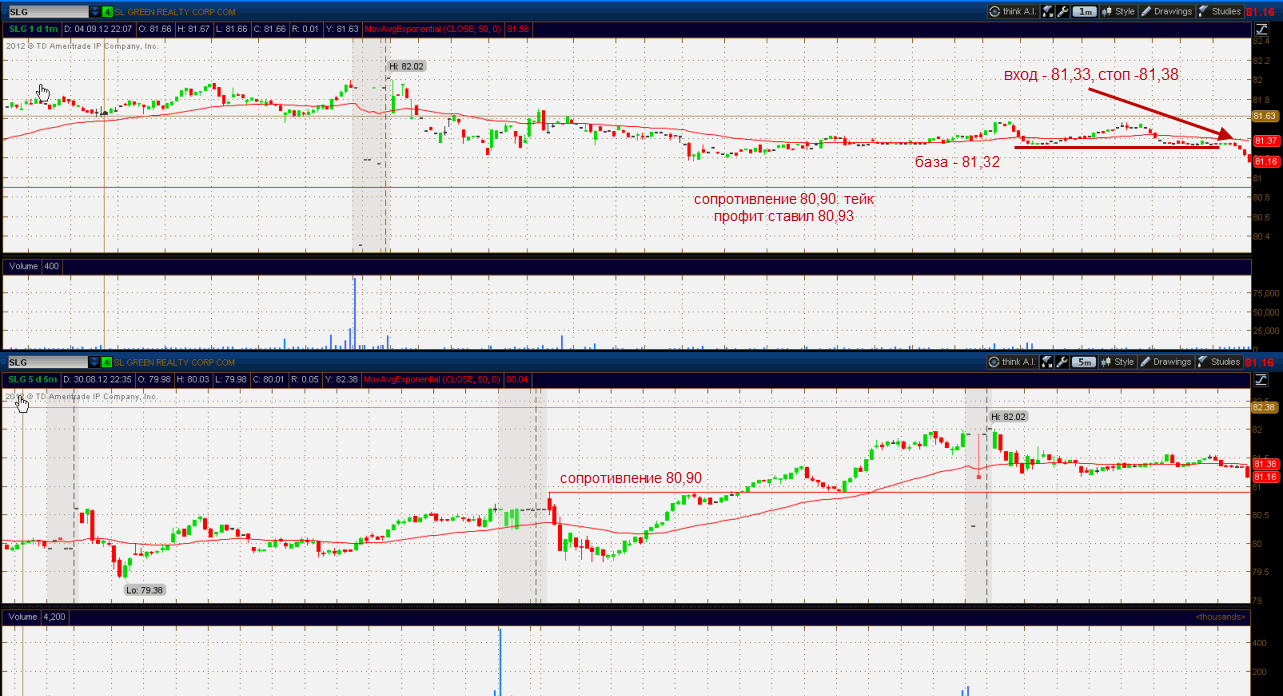Open chart settings wrench on the 5-minute chart

[1062, 361]
